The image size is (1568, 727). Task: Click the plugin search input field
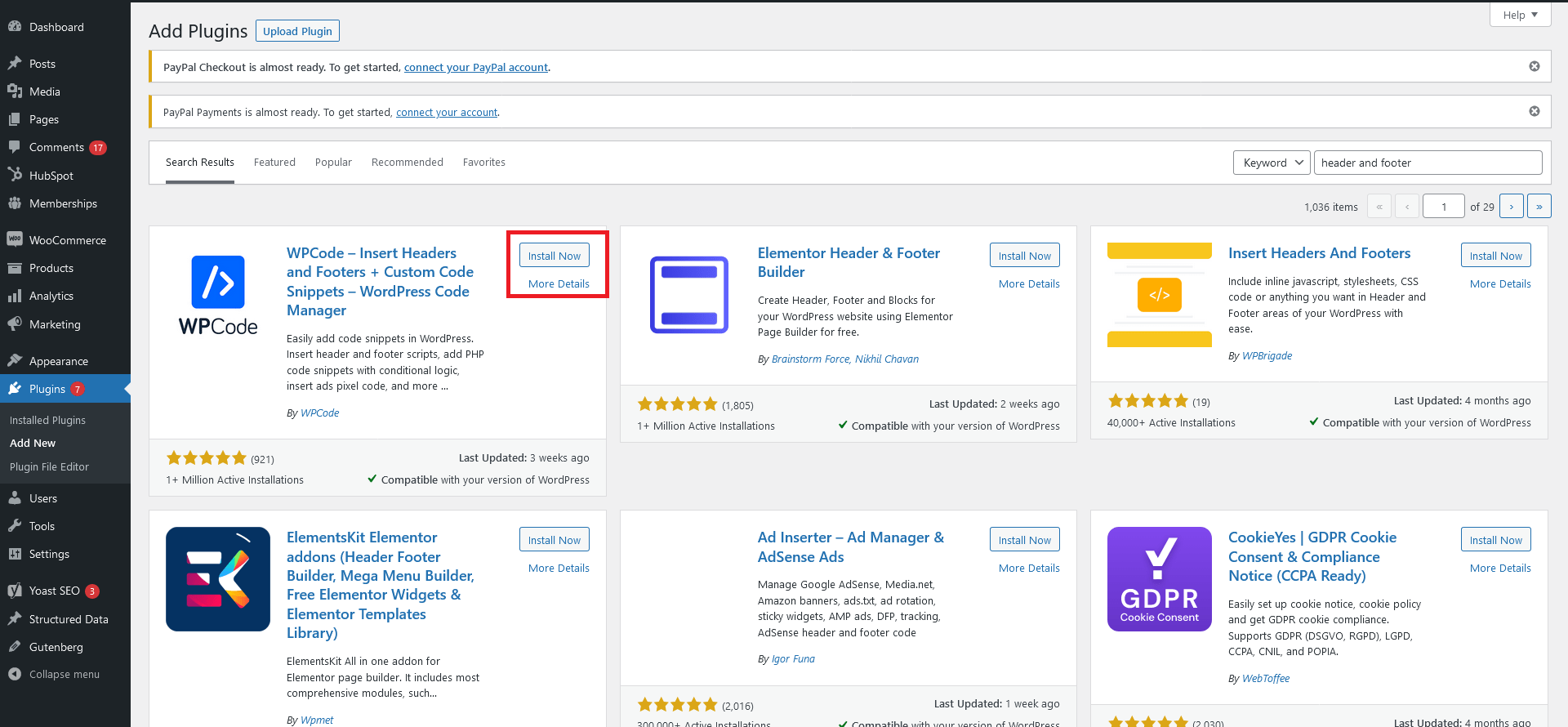pos(1427,163)
